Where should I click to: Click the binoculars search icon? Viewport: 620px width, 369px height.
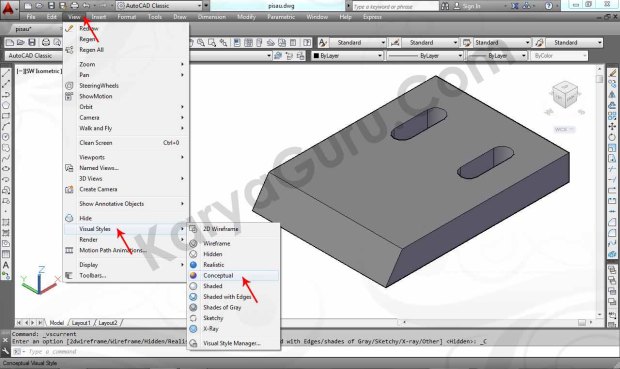pyautogui.click(x=445, y=6)
